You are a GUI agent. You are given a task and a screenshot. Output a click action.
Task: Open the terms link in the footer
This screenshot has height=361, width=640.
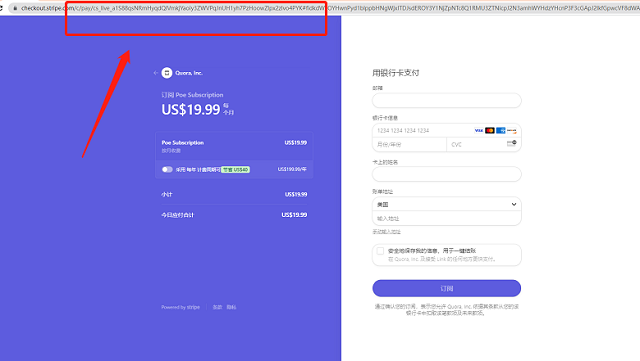217,307
